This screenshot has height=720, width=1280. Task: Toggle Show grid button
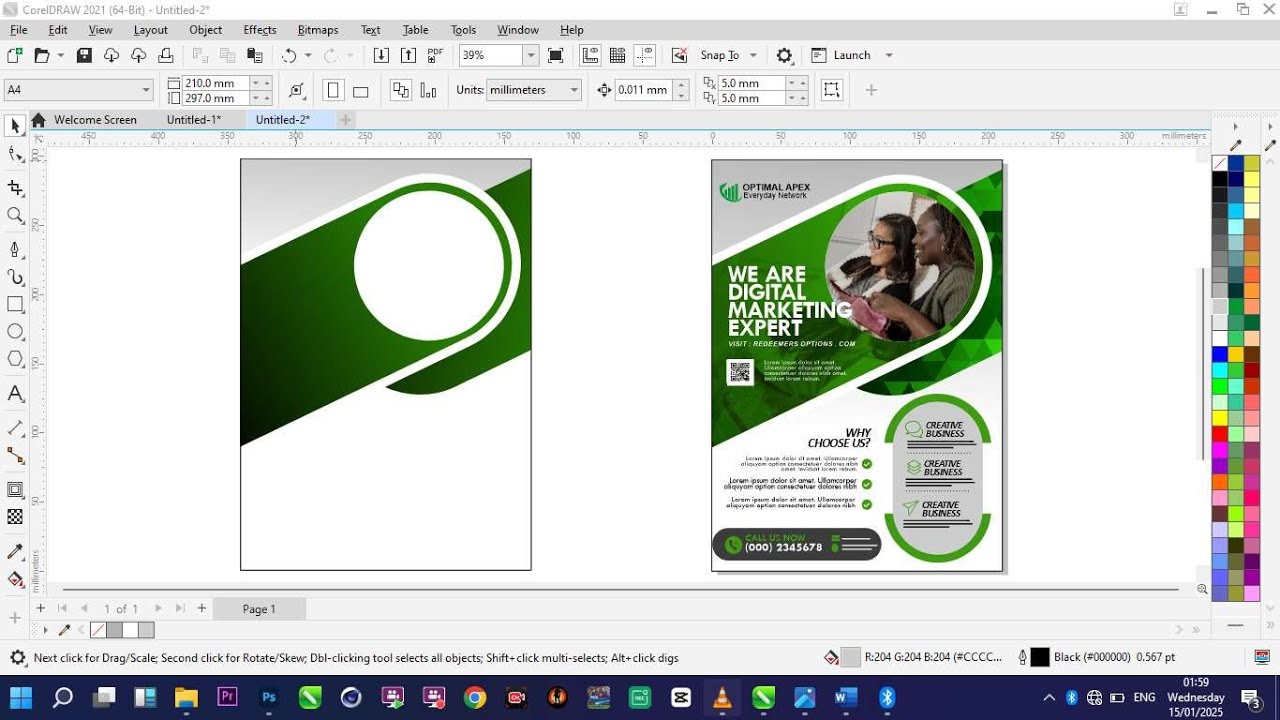click(617, 55)
